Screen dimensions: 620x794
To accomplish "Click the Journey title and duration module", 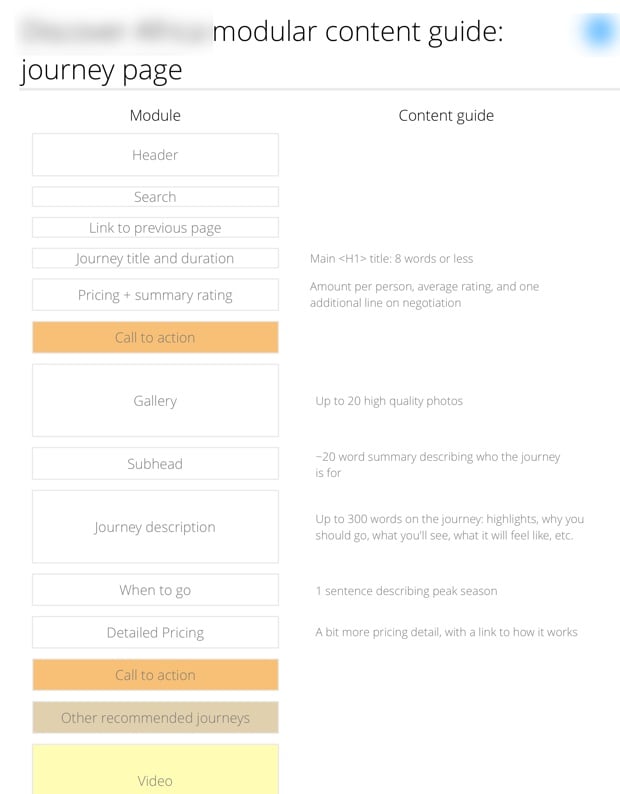I will click(155, 258).
